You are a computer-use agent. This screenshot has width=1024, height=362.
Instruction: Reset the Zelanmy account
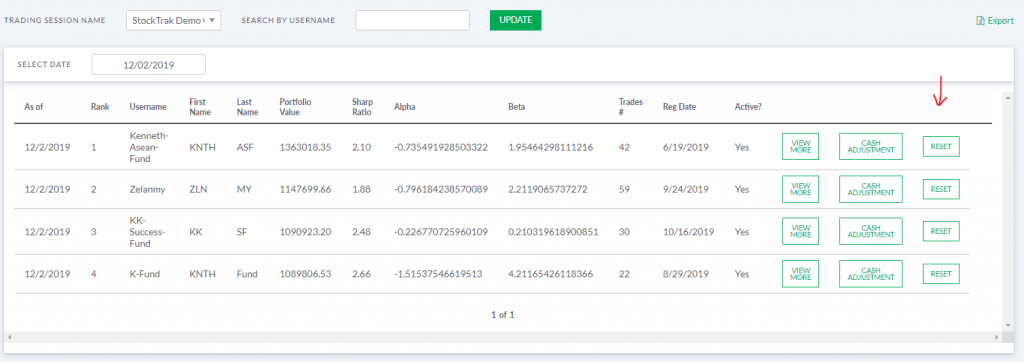click(x=941, y=189)
